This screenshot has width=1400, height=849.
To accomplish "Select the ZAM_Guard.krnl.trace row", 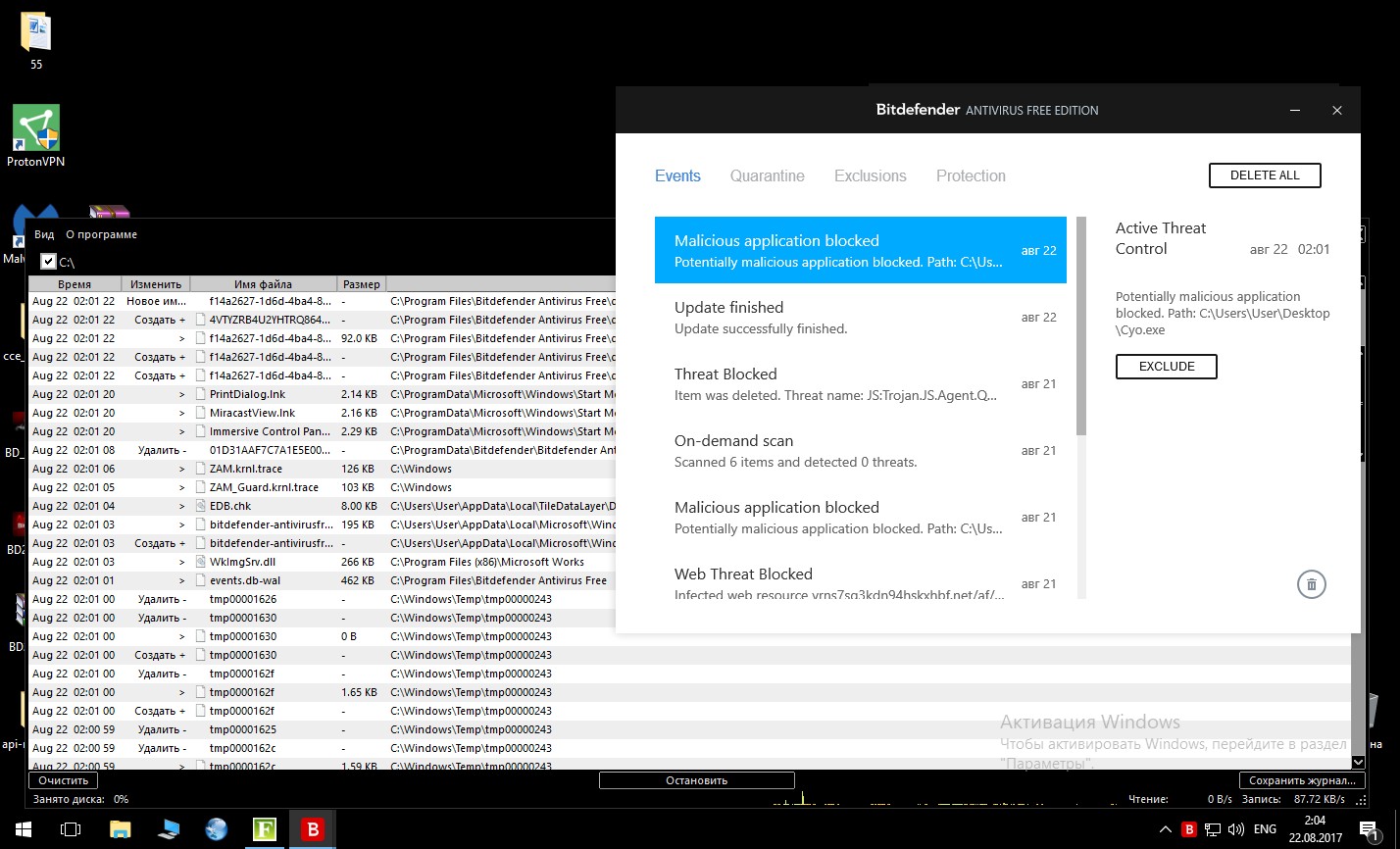I will tap(324, 487).
